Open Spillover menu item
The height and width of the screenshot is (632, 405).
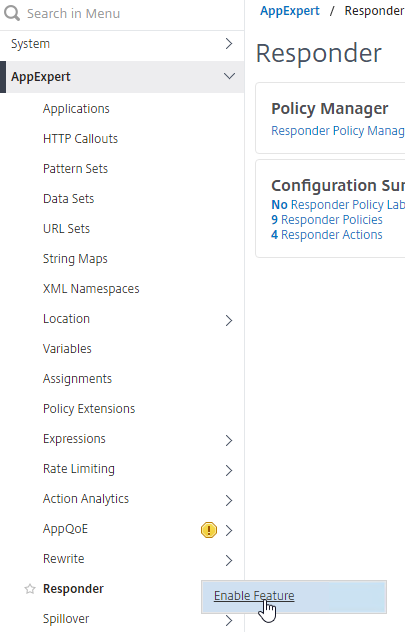pos(66,619)
